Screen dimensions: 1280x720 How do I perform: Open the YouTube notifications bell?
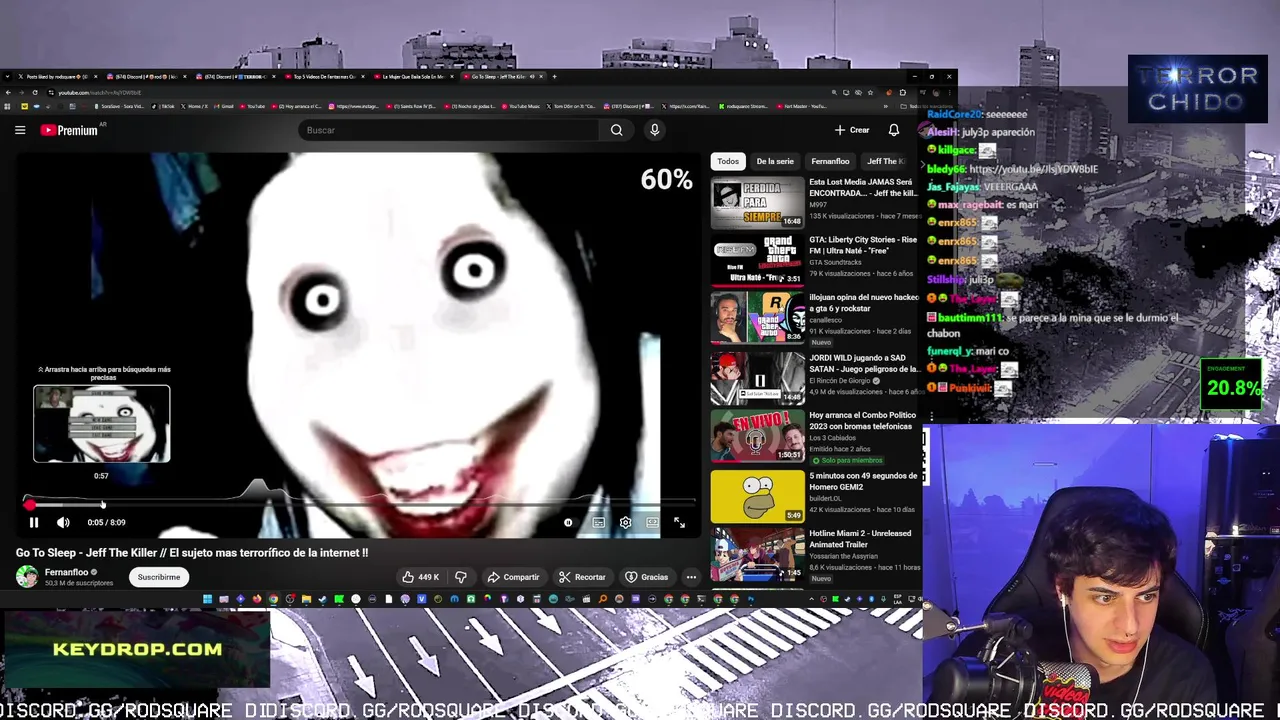[894, 130]
